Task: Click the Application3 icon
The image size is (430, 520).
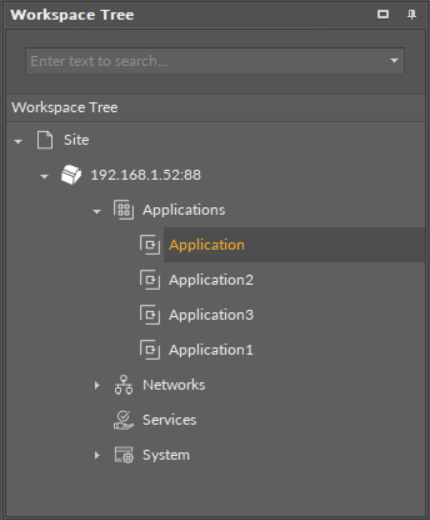Action: tap(150, 315)
